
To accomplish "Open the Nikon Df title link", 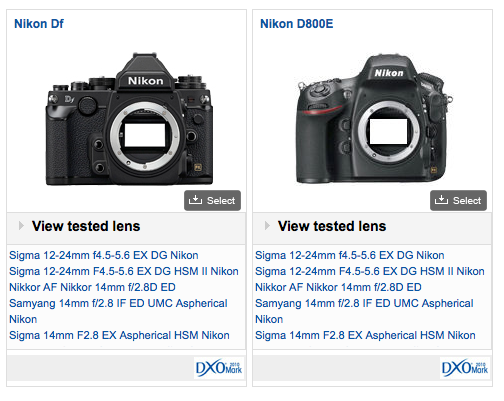I will pyautogui.click(x=39, y=24).
